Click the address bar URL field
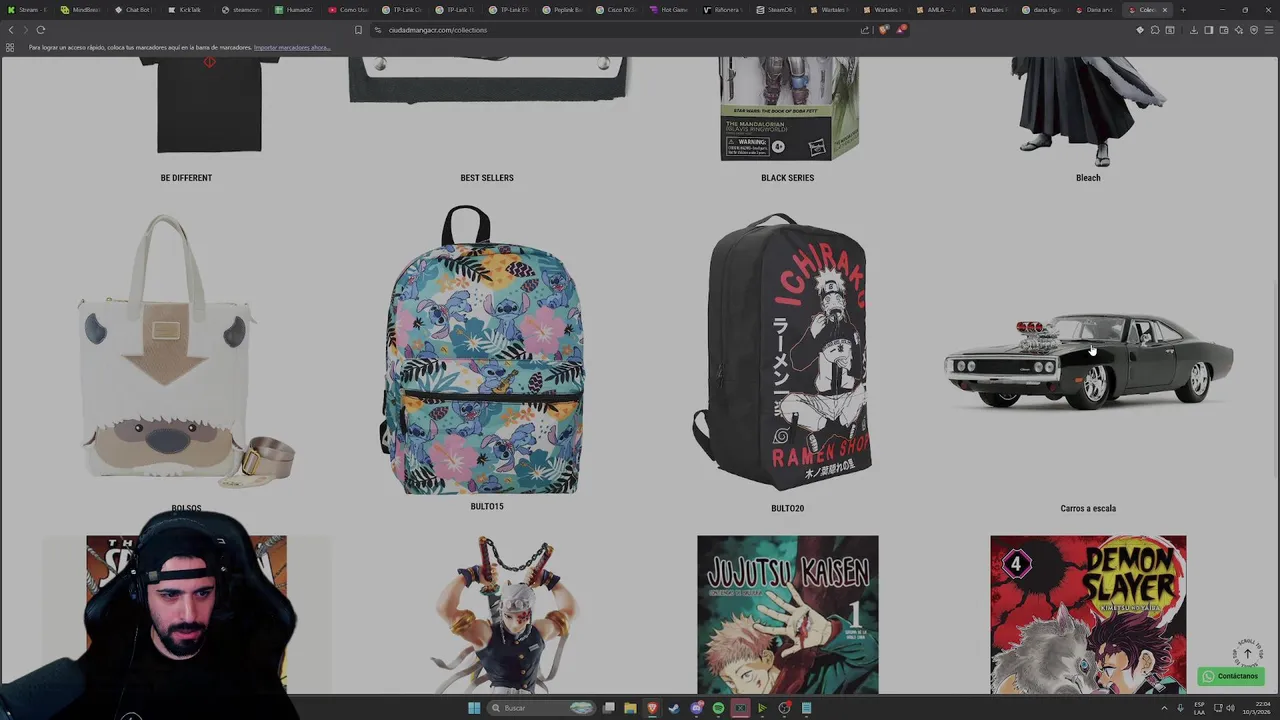 620,30
